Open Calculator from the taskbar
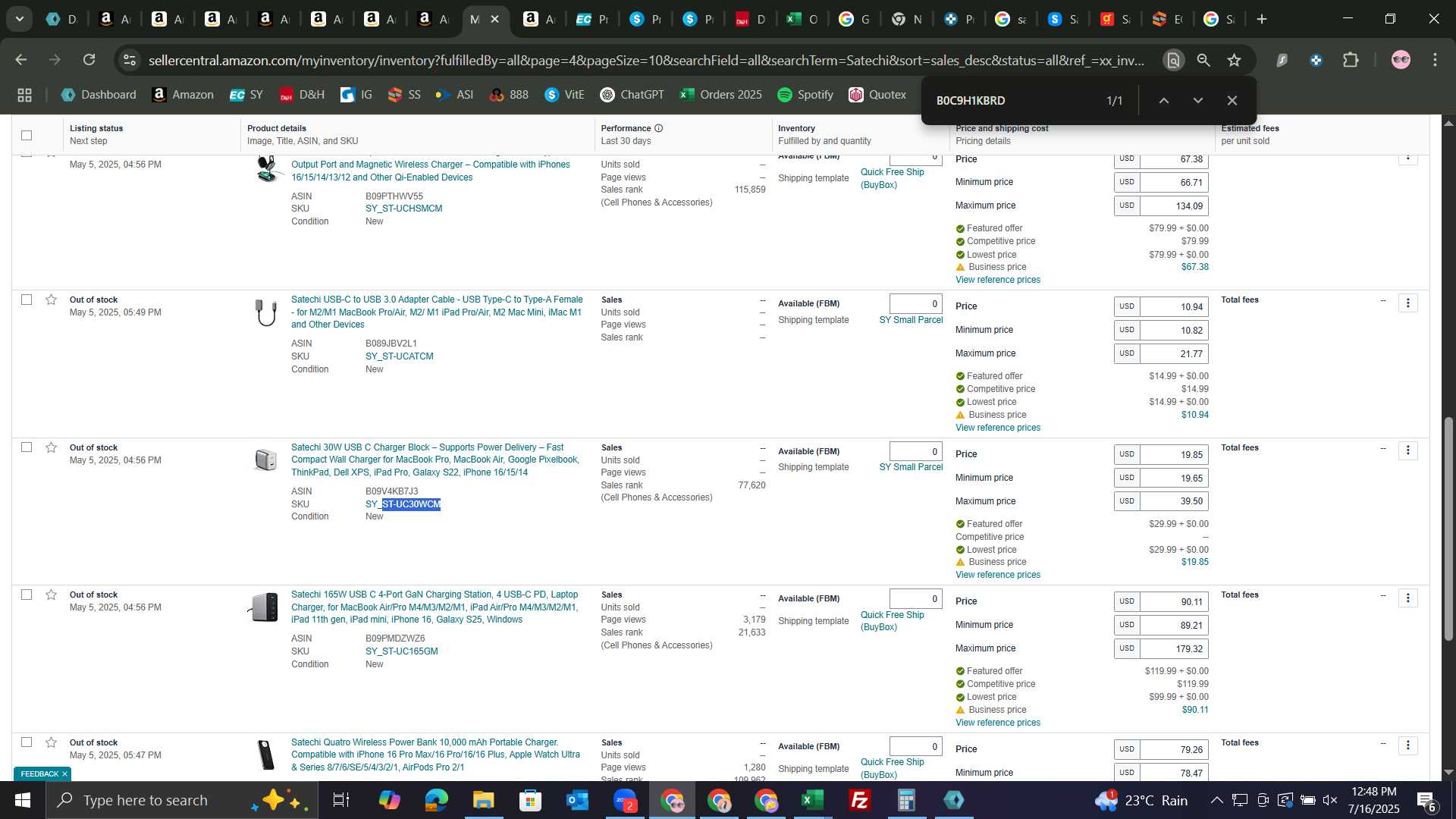The height and width of the screenshot is (819, 1456). (906, 800)
